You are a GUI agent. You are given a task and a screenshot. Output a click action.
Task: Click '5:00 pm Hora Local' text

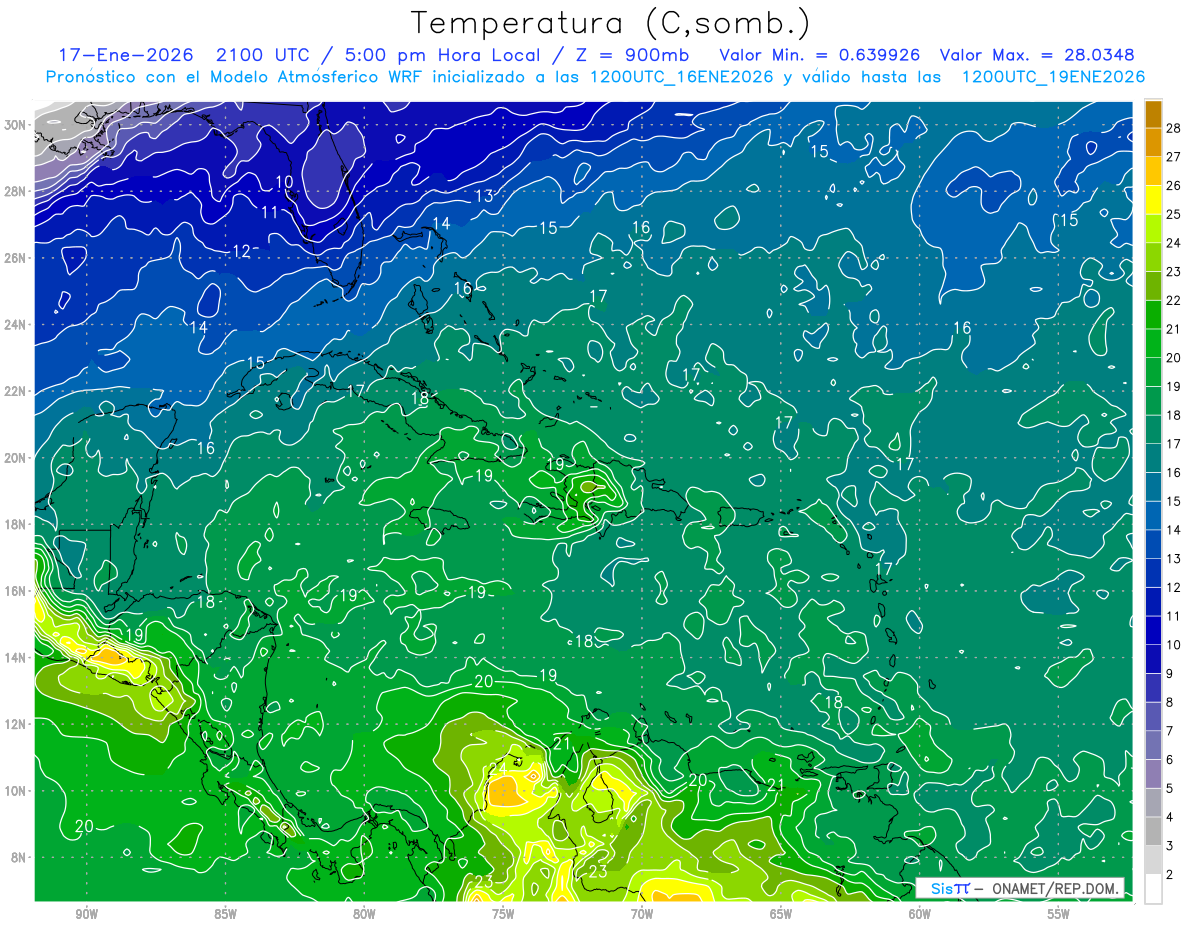coord(445,55)
